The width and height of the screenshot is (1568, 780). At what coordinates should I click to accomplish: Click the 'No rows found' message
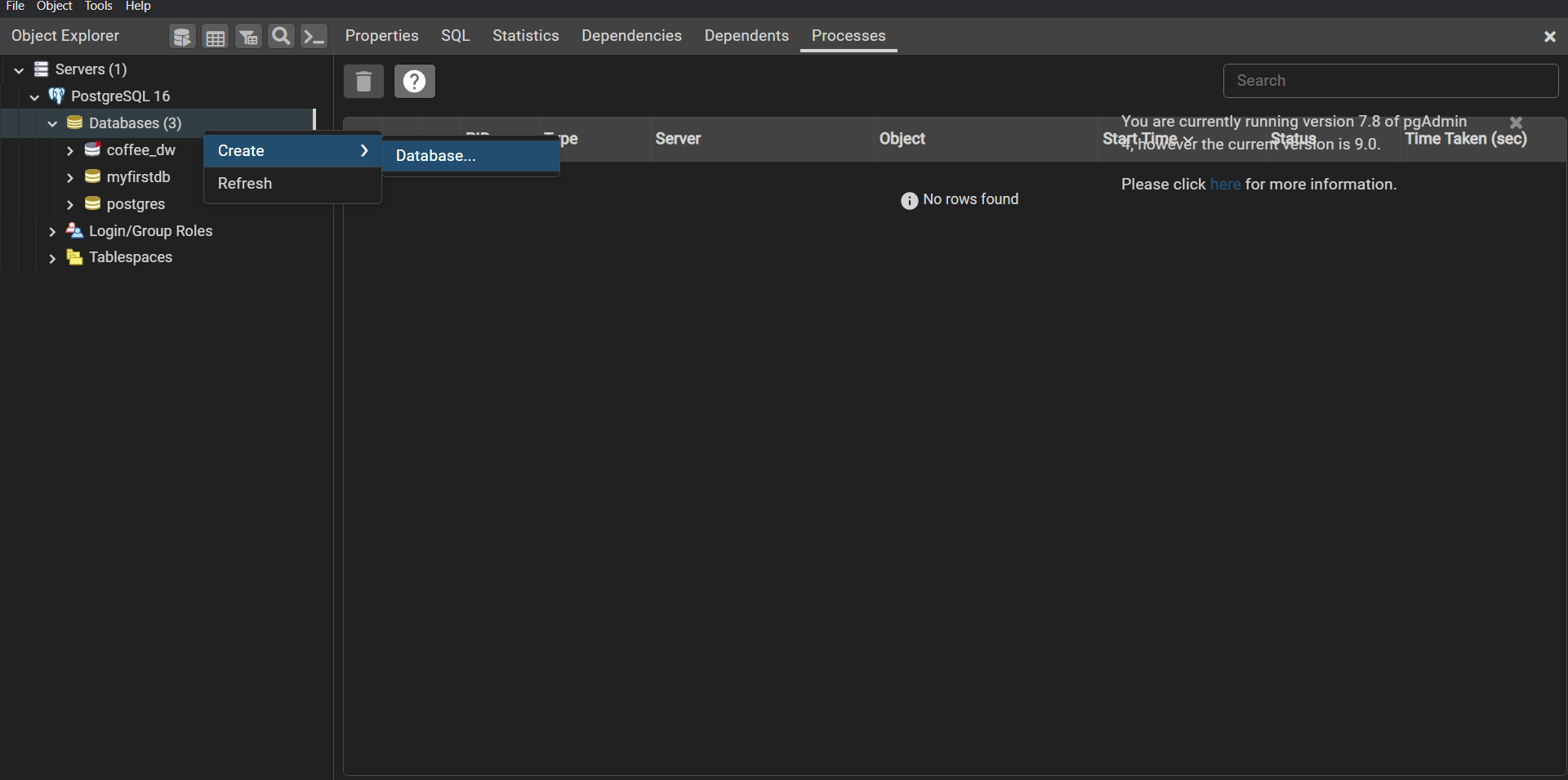[960, 200]
